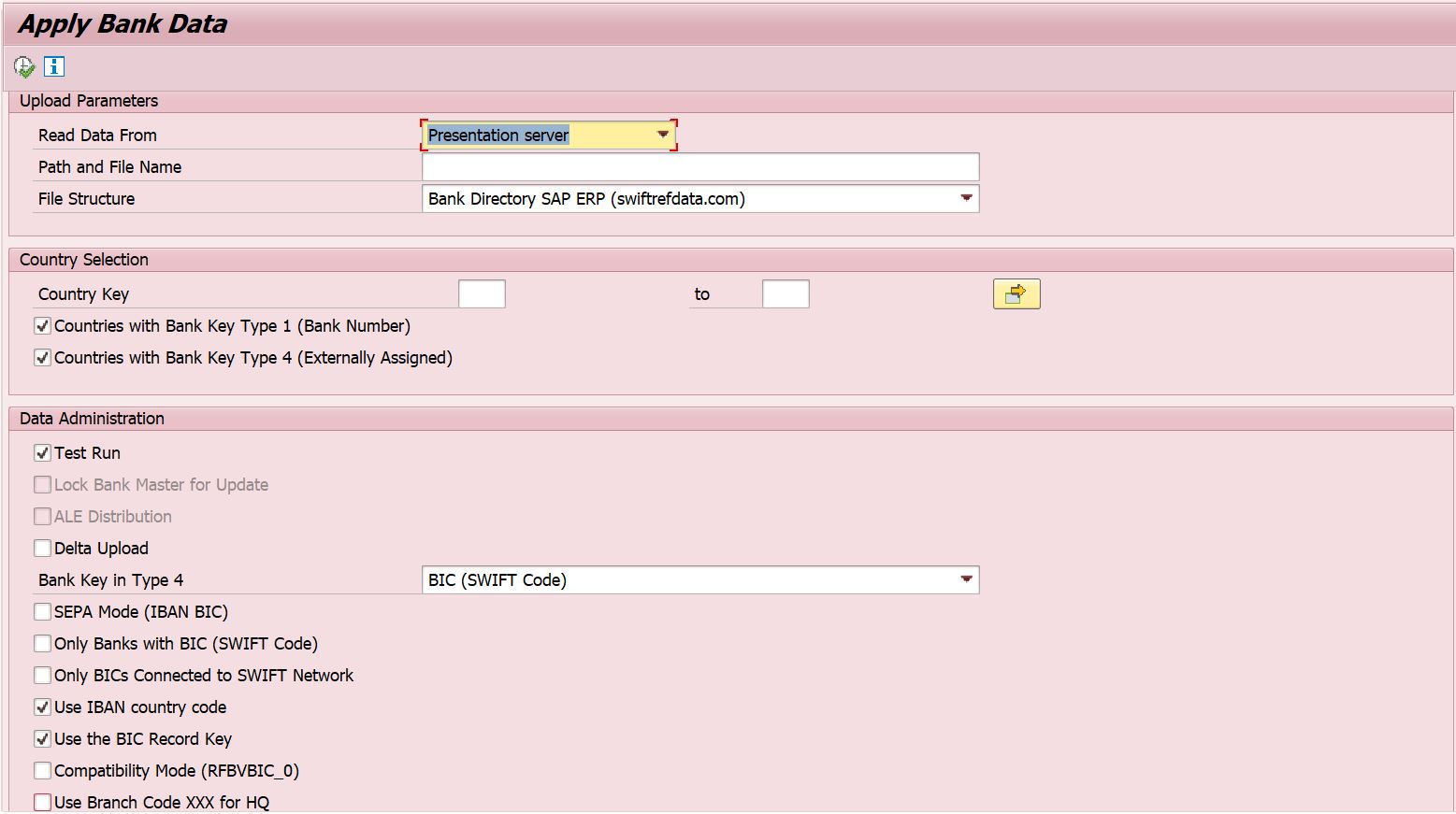Uncheck Countries with Bank Key Type 4
This screenshot has width=1456, height=814.
42,357
